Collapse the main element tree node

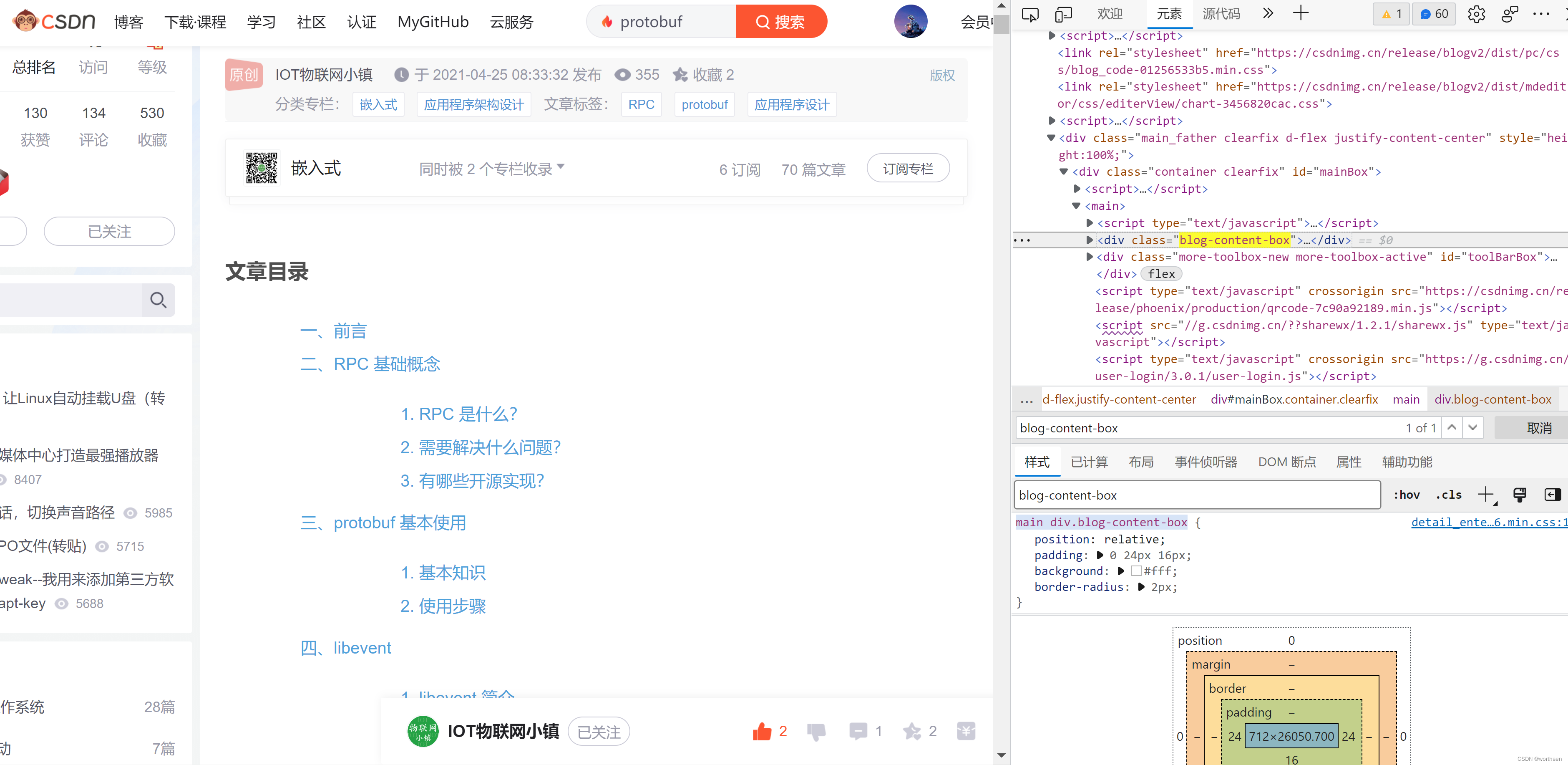[1076, 206]
